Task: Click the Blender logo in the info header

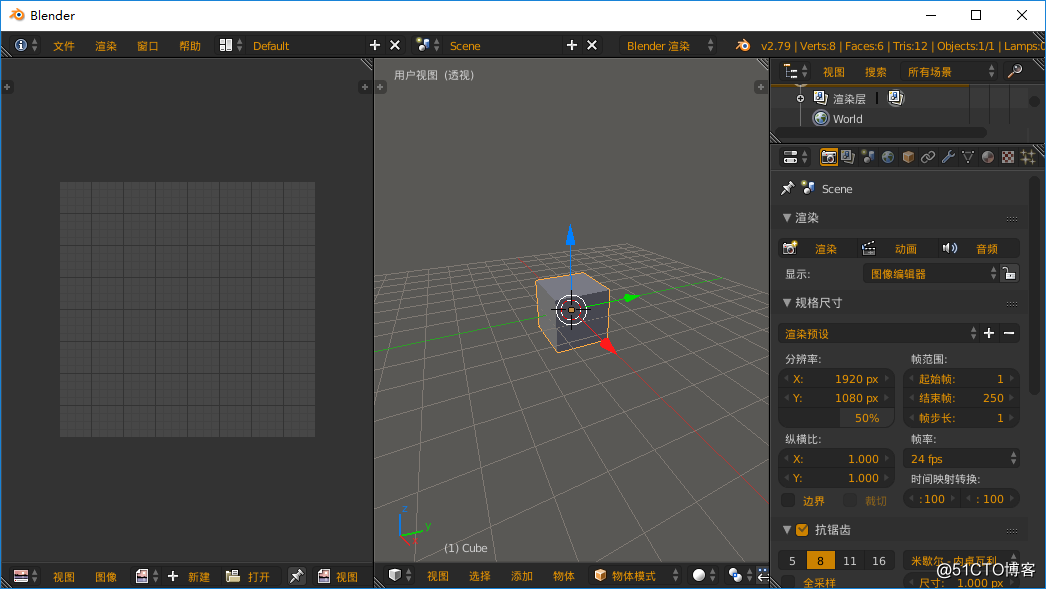Action: (742, 45)
